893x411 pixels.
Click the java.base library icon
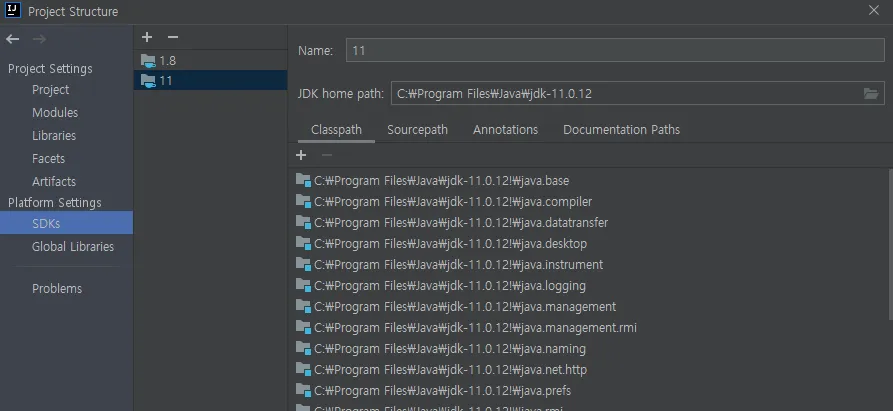pyautogui.click(x=304, y=180)
